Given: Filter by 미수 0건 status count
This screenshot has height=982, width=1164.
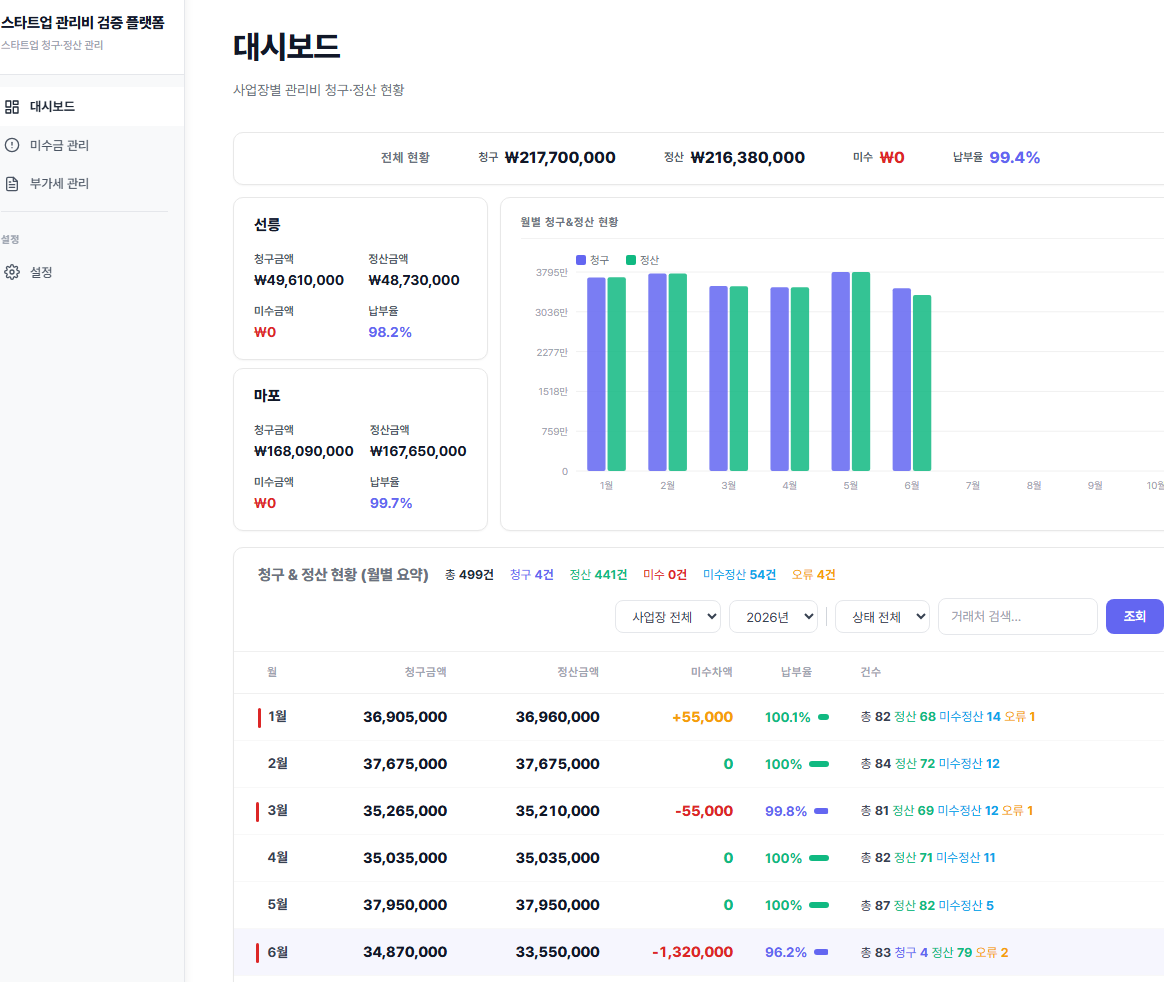Looking at the screenshot, I should pos(665,575).
